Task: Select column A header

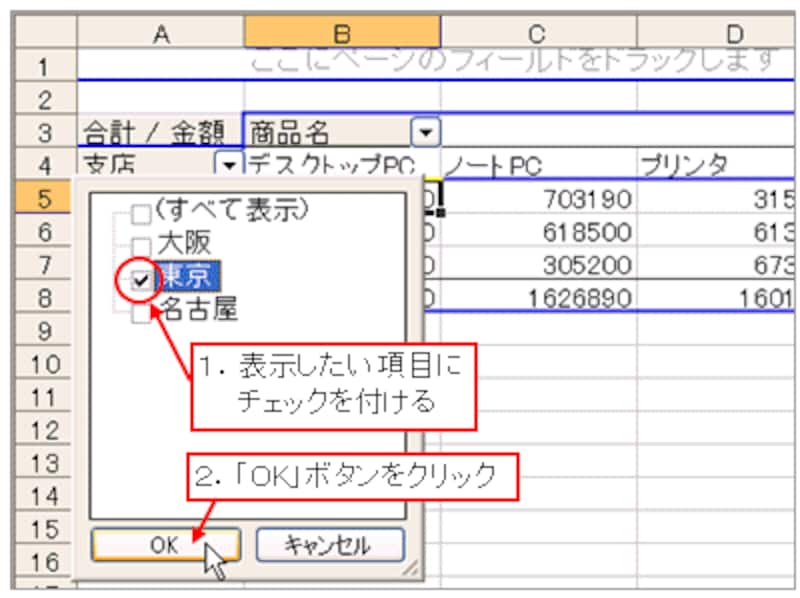Action: [x=160, y=34]
